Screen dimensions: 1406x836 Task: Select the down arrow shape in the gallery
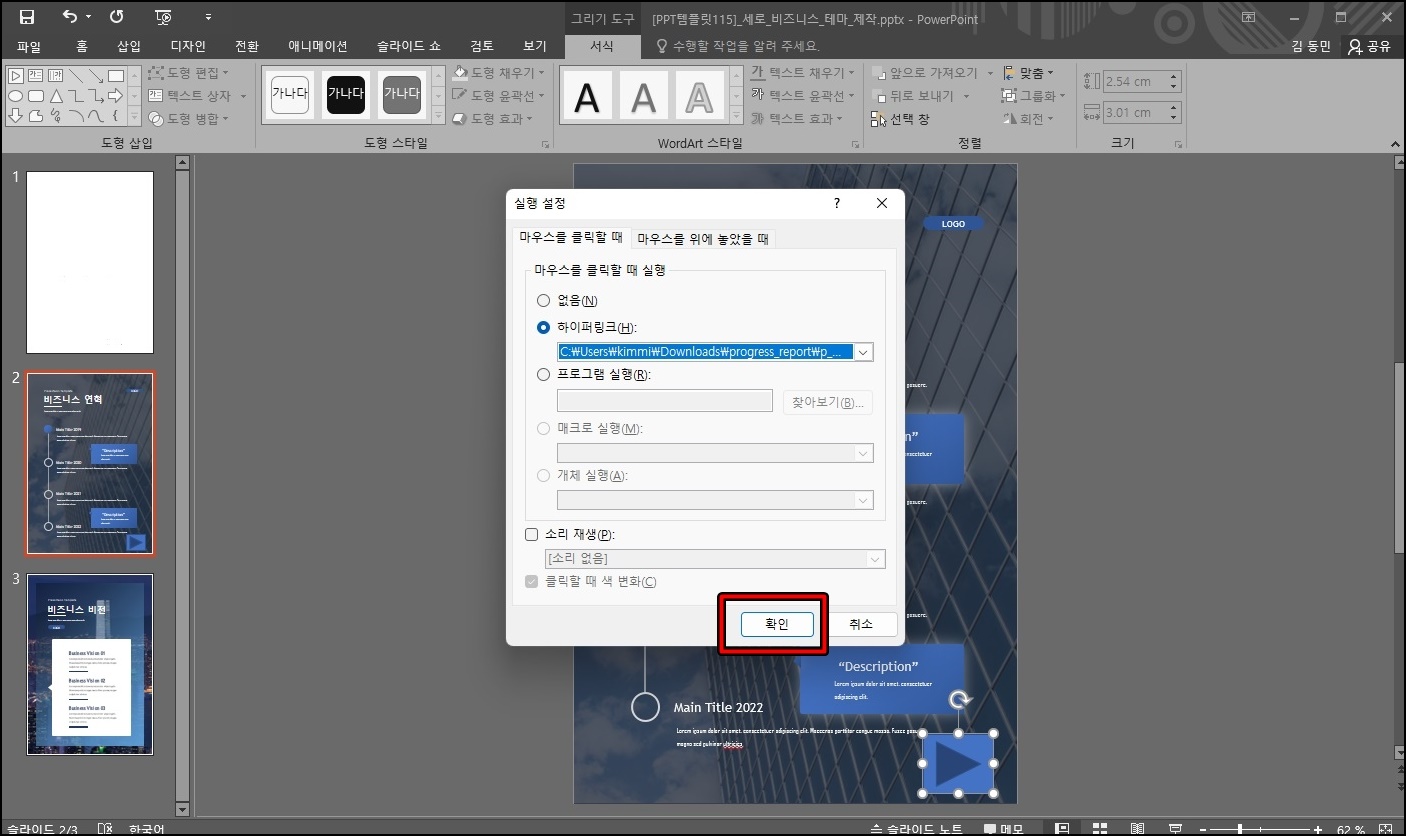click(x=16, y=116)
